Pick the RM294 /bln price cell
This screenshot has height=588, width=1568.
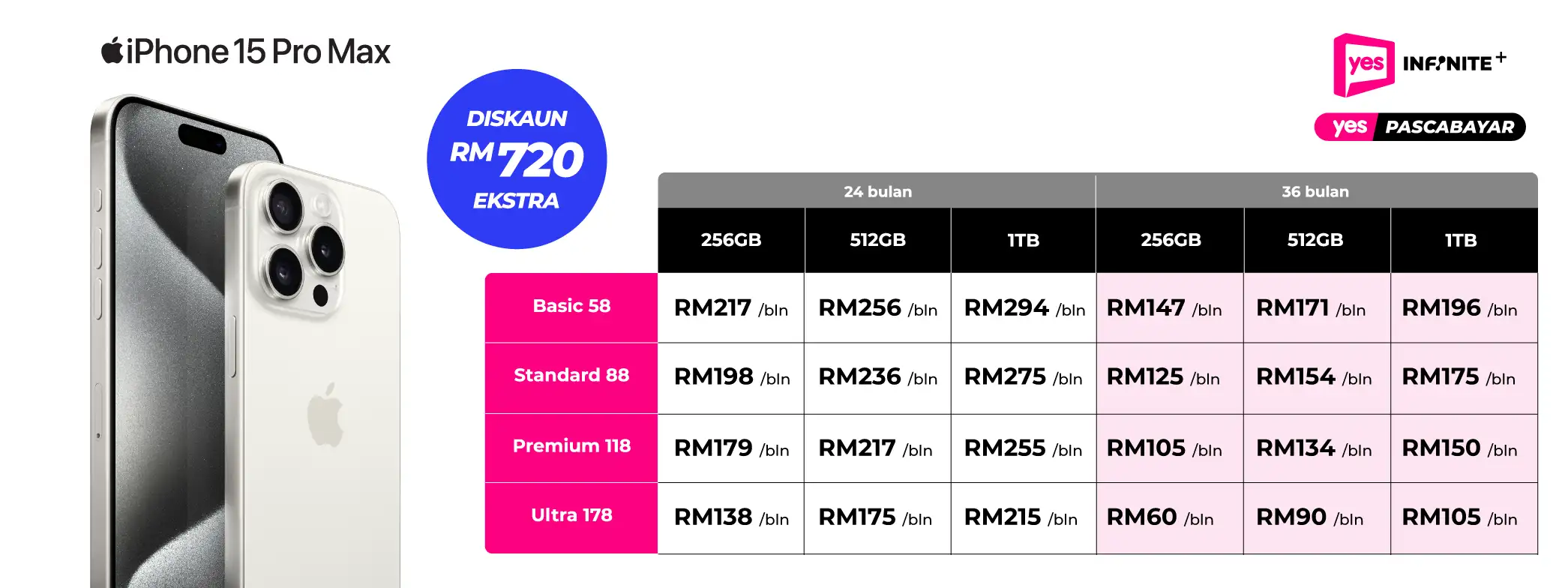pyautogui.click(x=1024, y=307)
